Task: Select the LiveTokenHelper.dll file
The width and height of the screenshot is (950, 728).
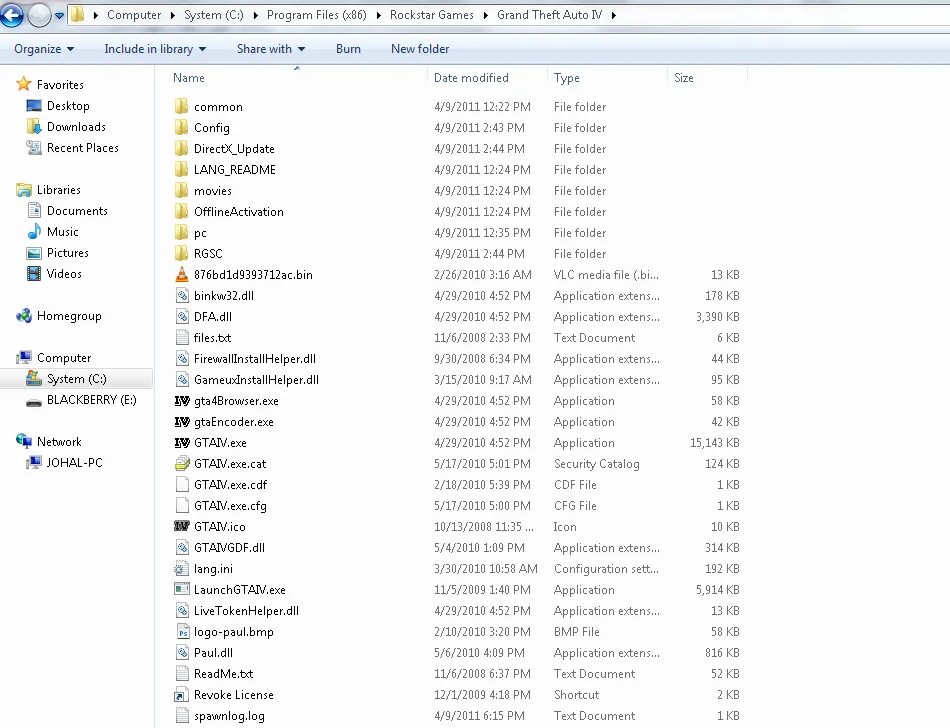Action: (246, 611)
